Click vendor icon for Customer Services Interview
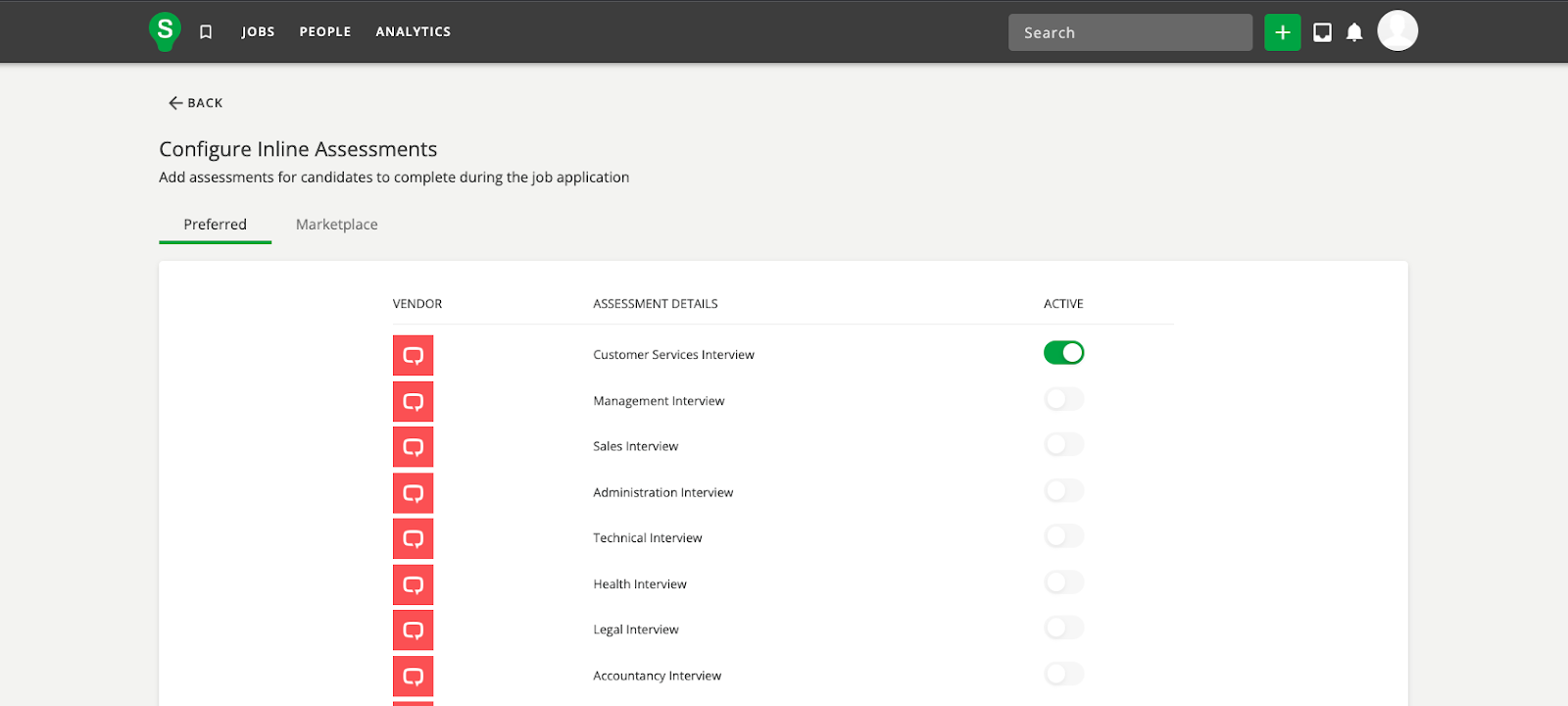 (413, 355)
